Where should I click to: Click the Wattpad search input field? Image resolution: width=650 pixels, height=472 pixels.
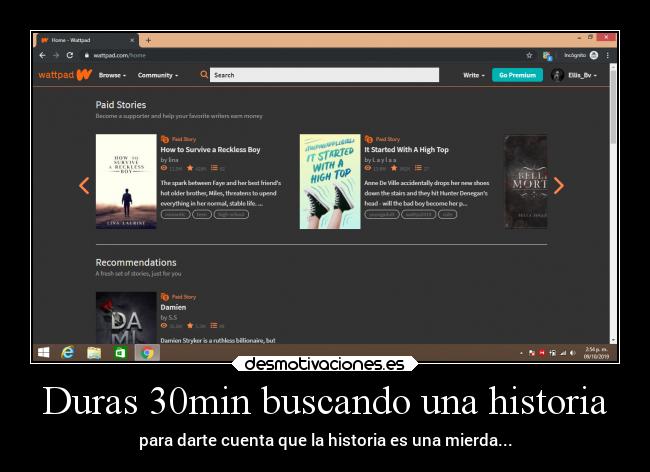point(324,75)
